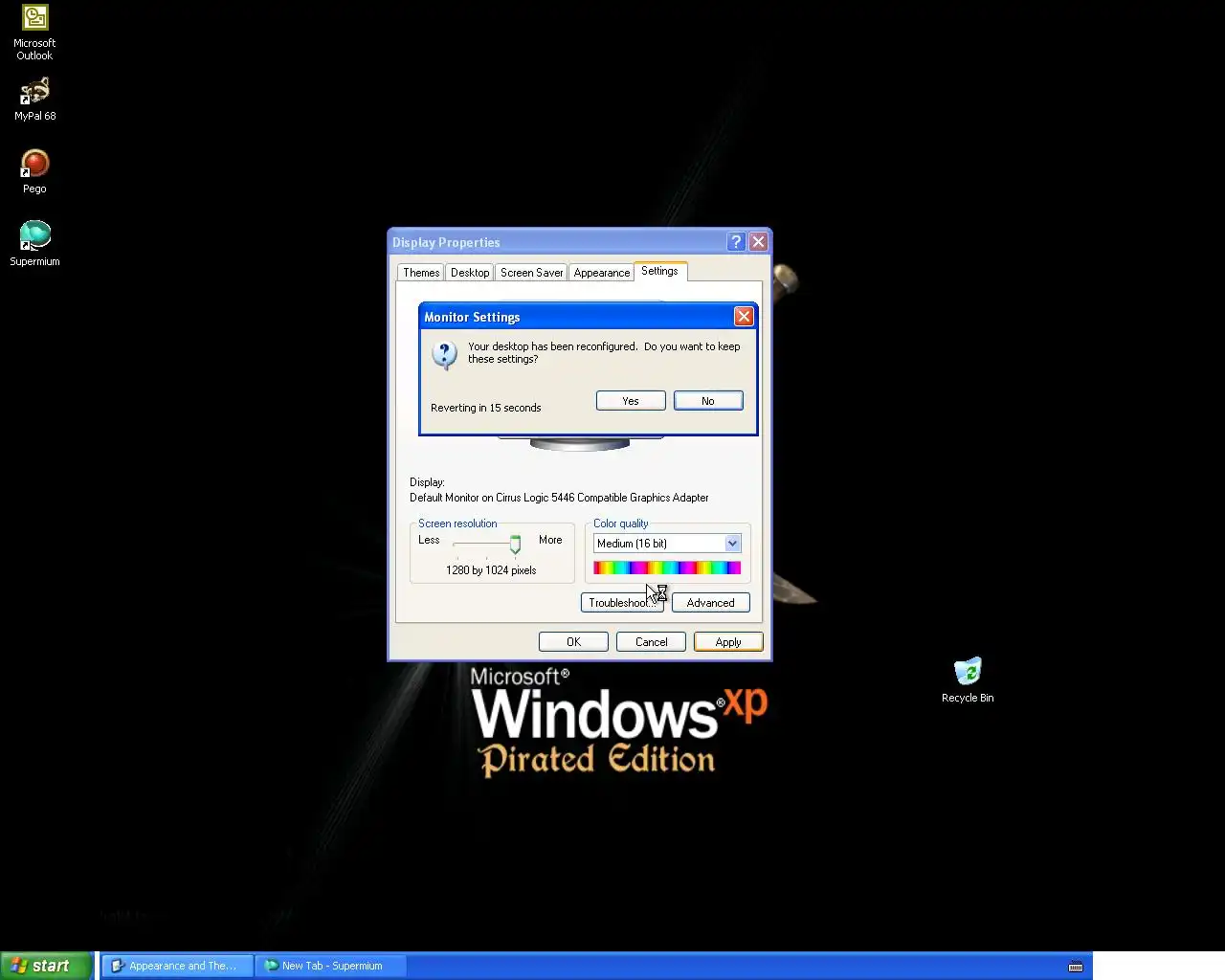Viewport: 1225px width, 980px height.
Task: Click the Apply button
Action: coord(728,642)
